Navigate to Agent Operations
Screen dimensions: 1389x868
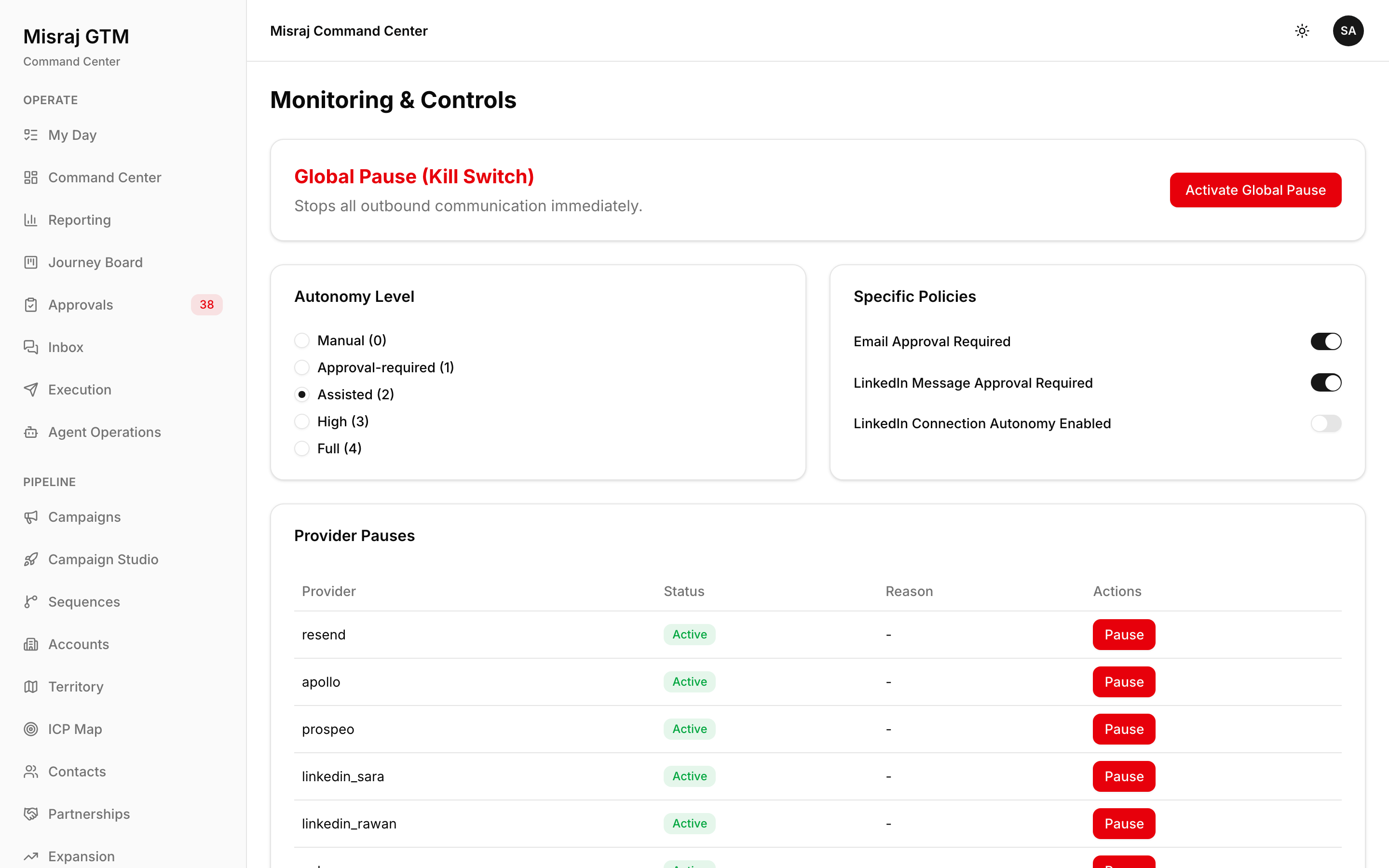tap(123, 432)
